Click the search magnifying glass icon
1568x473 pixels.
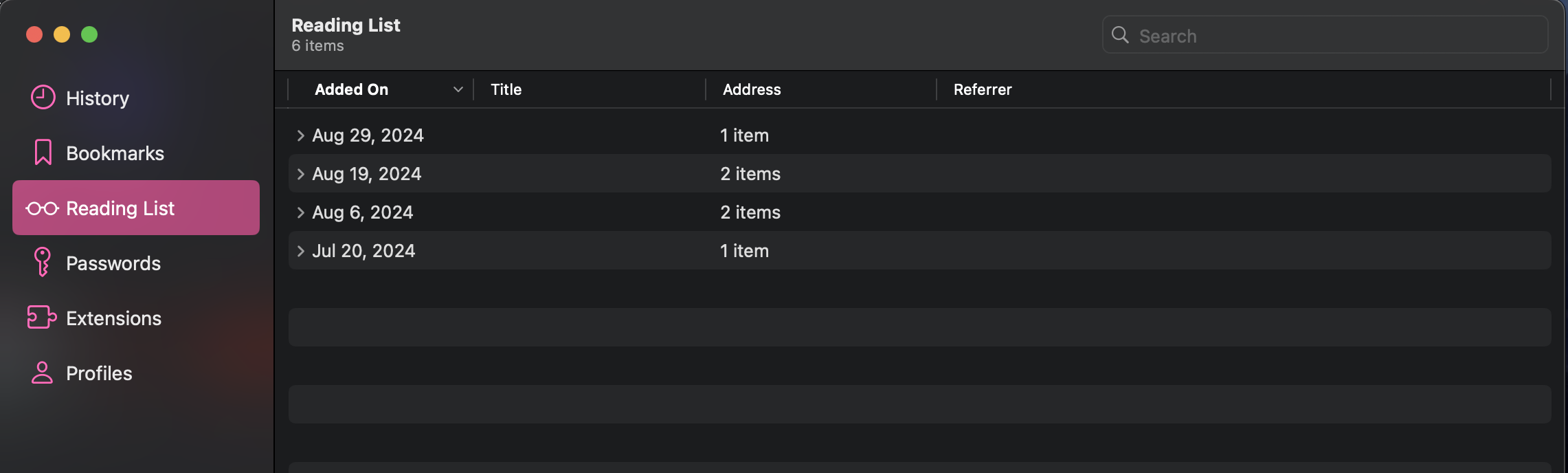1120,35
